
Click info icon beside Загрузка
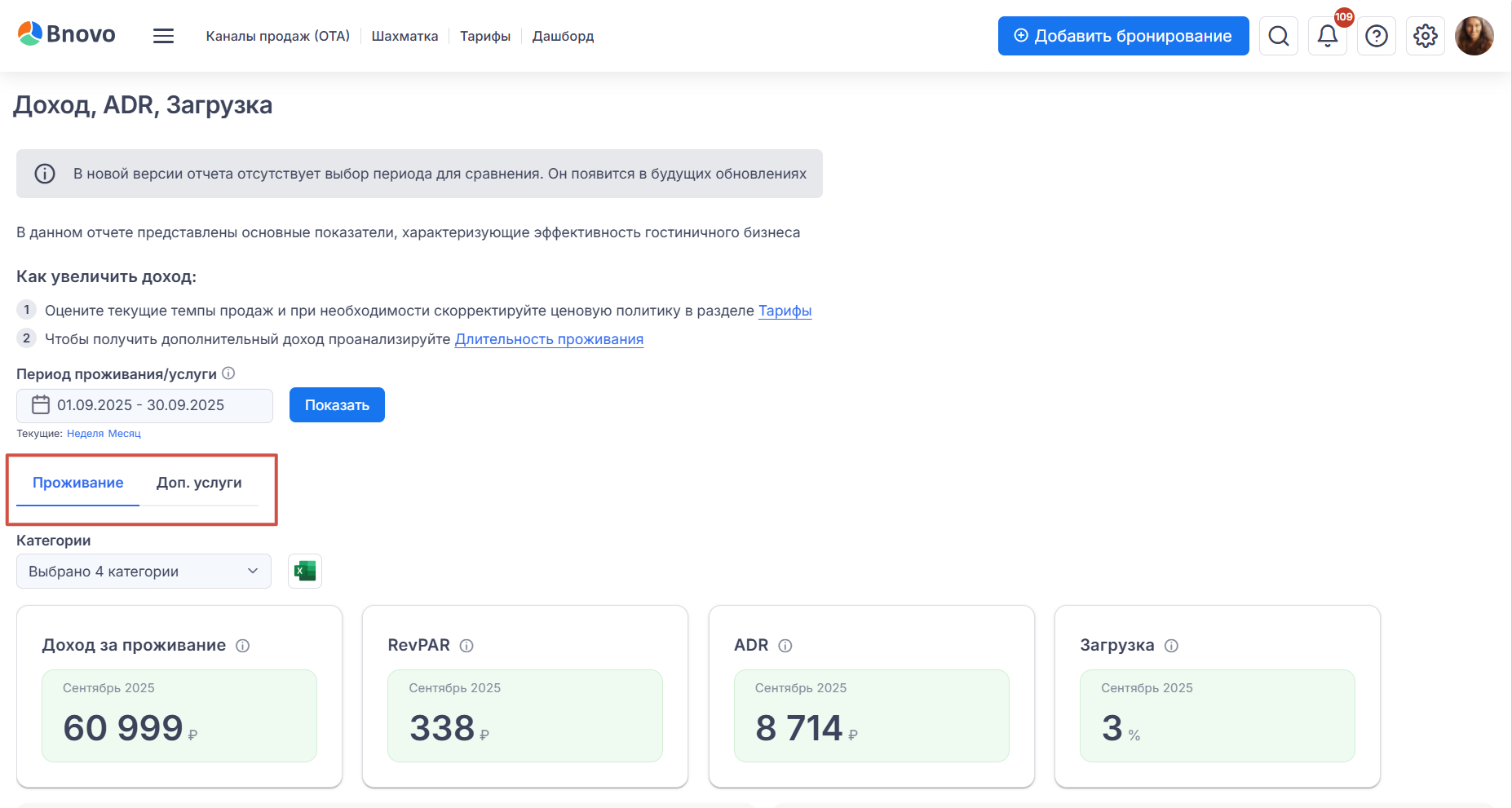tap(1171, 646)
